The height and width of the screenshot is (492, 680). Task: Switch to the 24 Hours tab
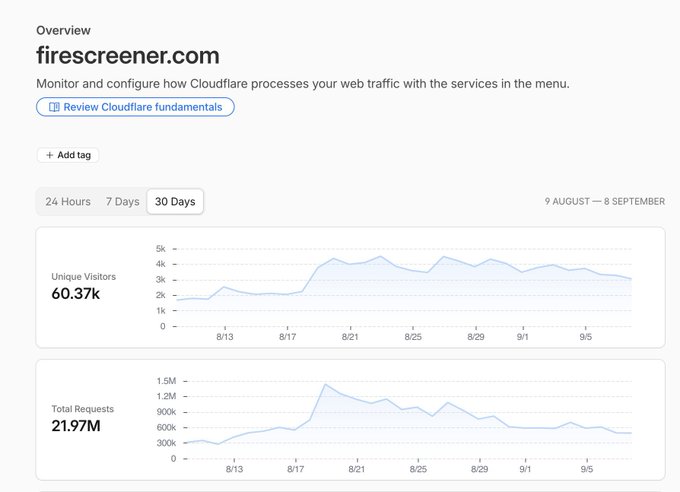pyautogui.click(x=68, y=202)
